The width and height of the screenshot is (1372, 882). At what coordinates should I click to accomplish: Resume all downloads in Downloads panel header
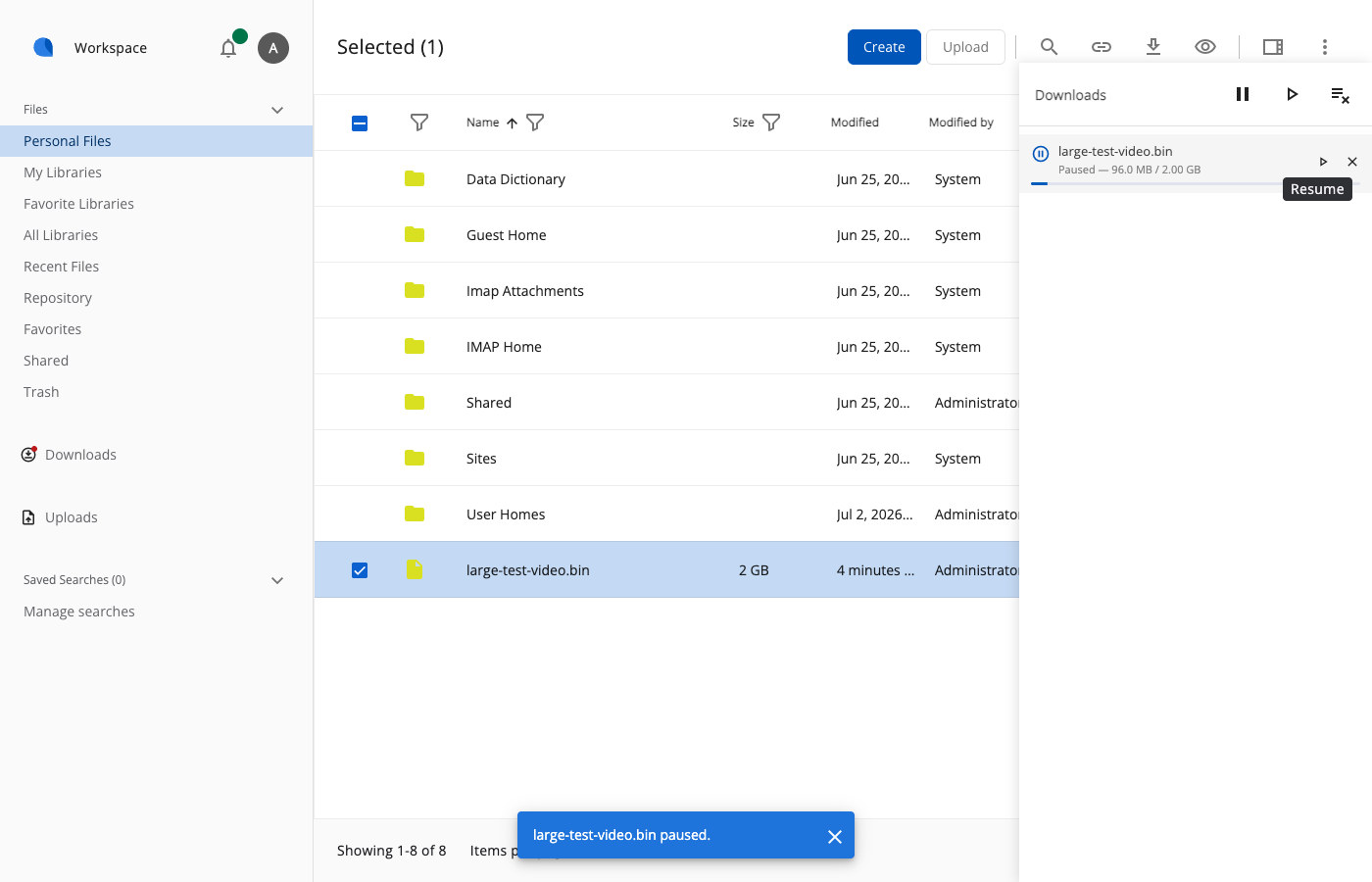pos(1292,94)
